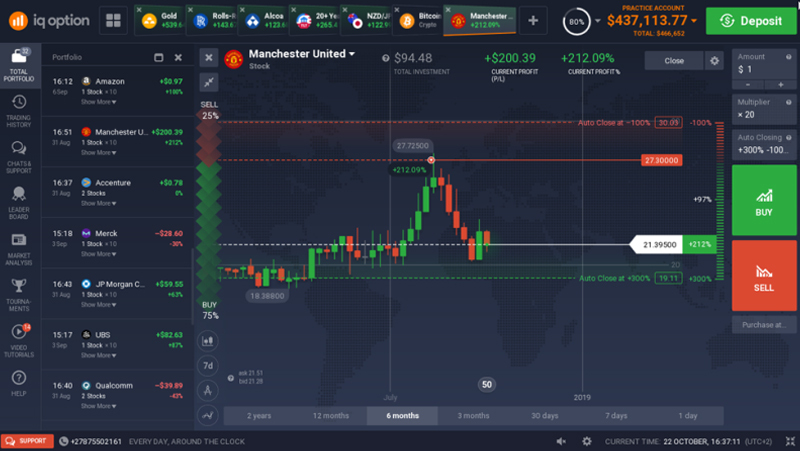800x451 pixels.
Task: Decrease amount with minus stepper
Action: tap(748, 85)
